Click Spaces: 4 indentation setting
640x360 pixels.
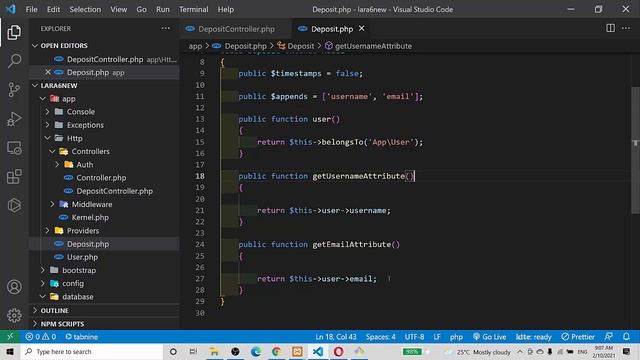point(380,337)
